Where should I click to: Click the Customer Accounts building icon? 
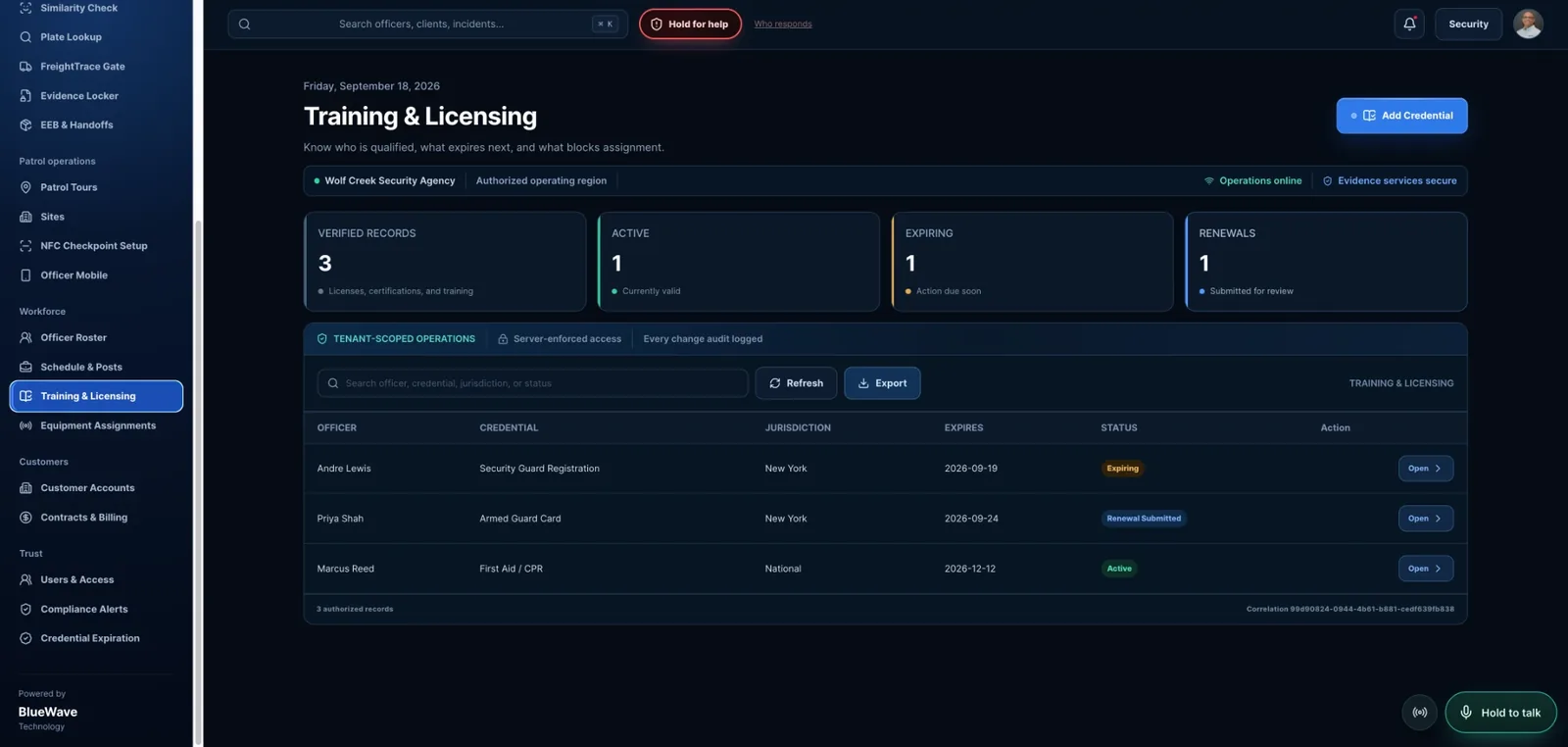(x=25, y=488)
